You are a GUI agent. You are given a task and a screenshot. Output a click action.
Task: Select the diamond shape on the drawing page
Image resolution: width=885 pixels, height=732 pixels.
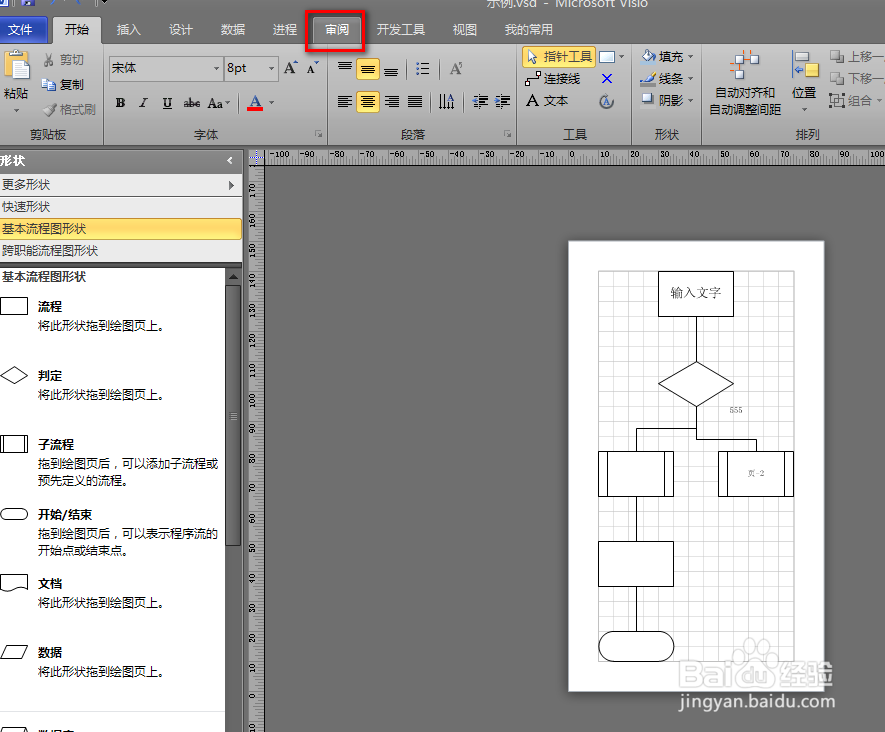tap(696, 384)
